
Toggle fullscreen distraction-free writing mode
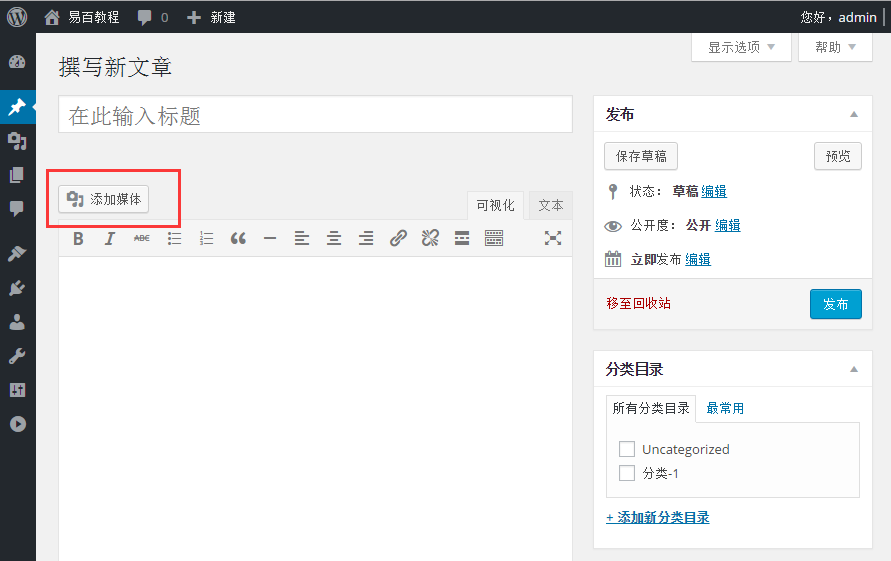click(x=553, y=238)
